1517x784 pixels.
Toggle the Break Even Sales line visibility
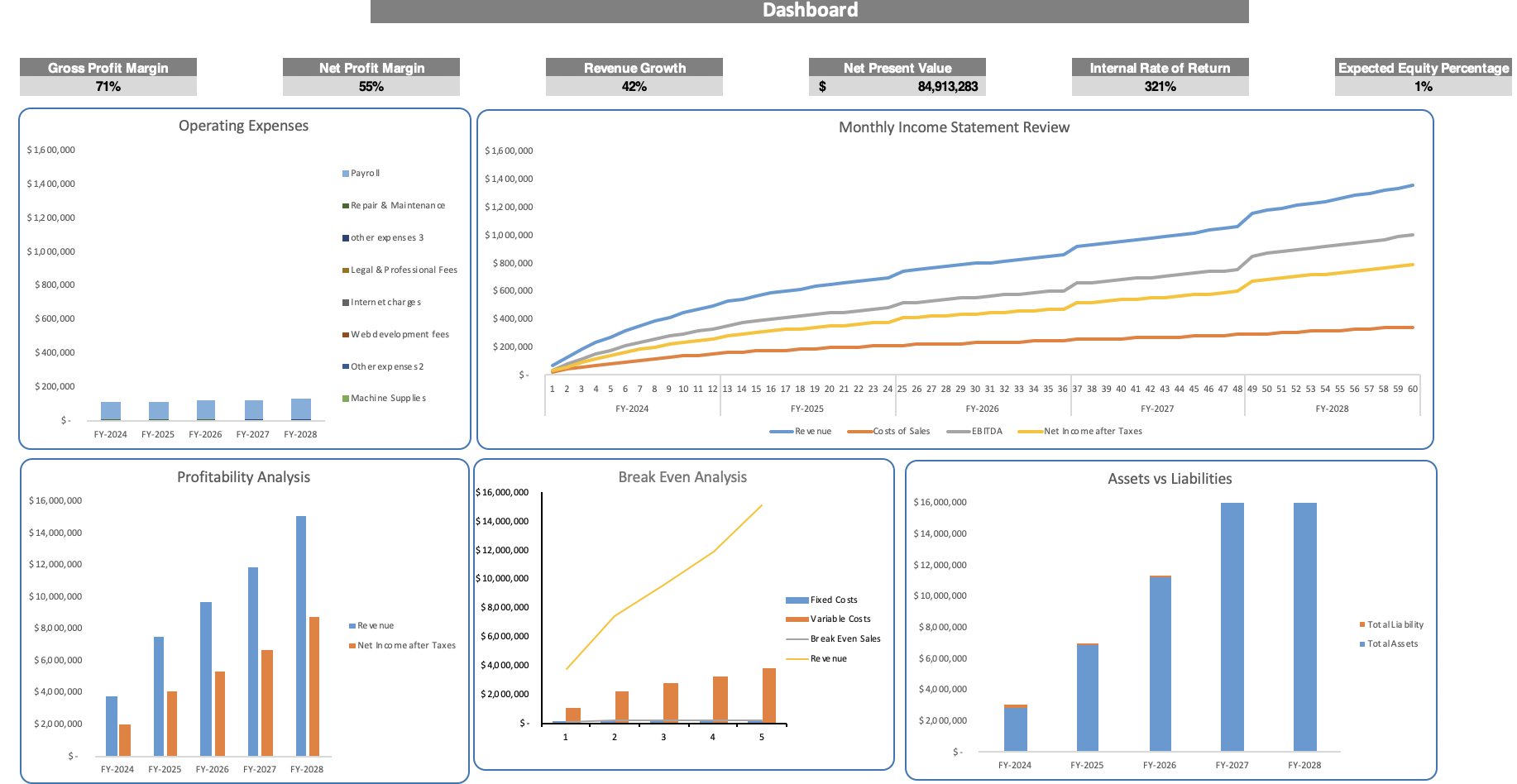(797, 638)
